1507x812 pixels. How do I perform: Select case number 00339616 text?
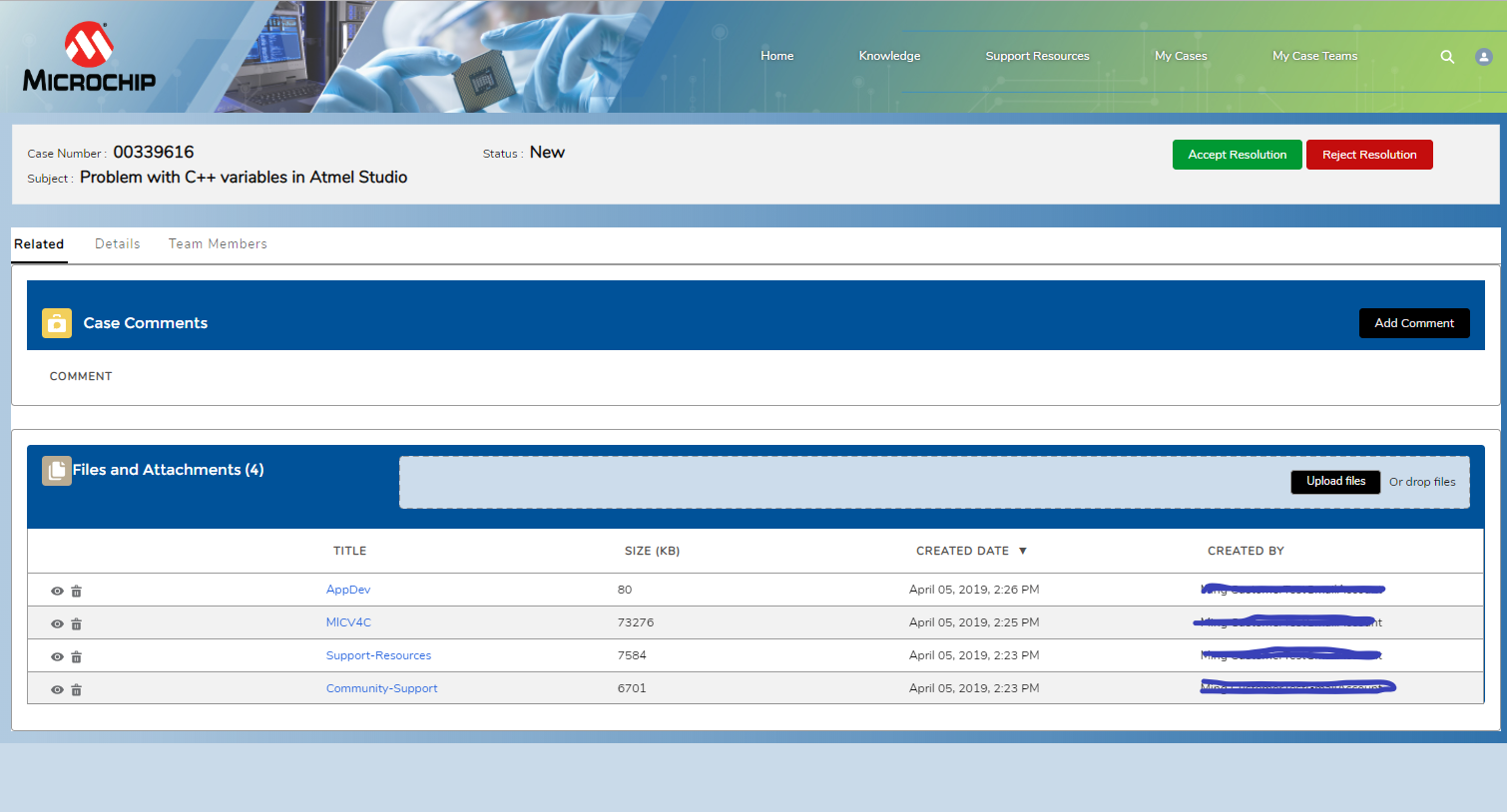(154, 152)
